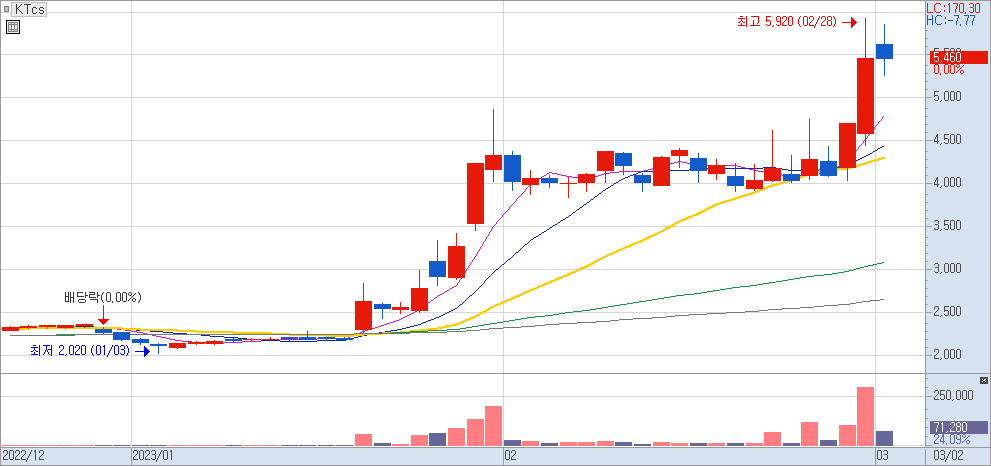Click the 배당락(0,00%) ex-dividend marker label

[103, 297]
